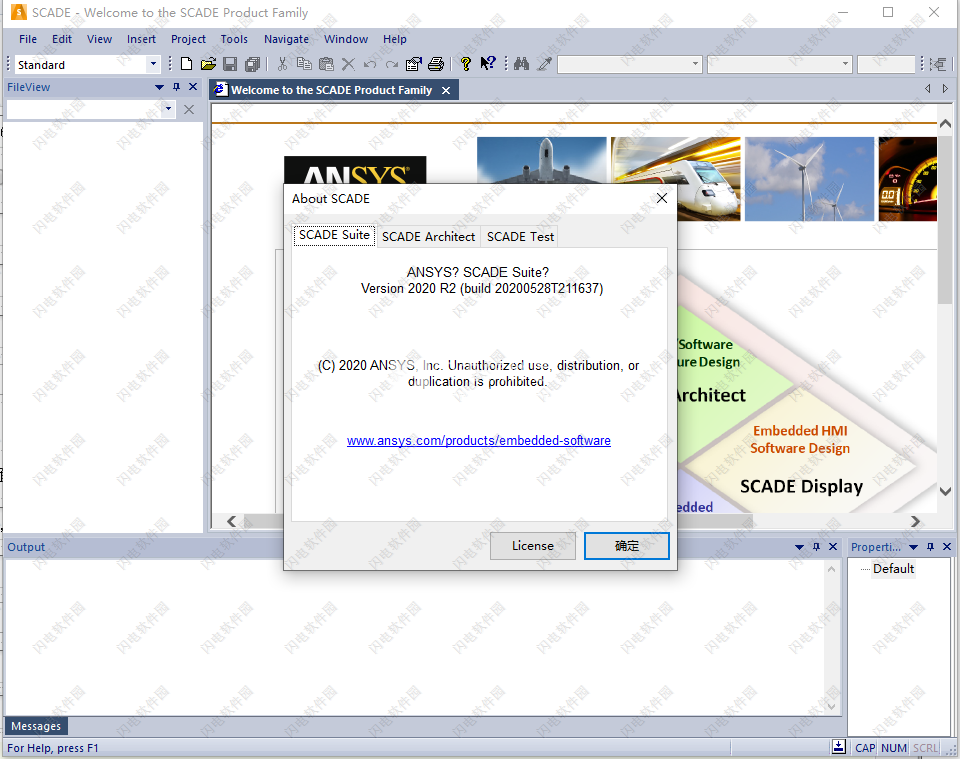Open the FileView panel menu arrow

159,87
